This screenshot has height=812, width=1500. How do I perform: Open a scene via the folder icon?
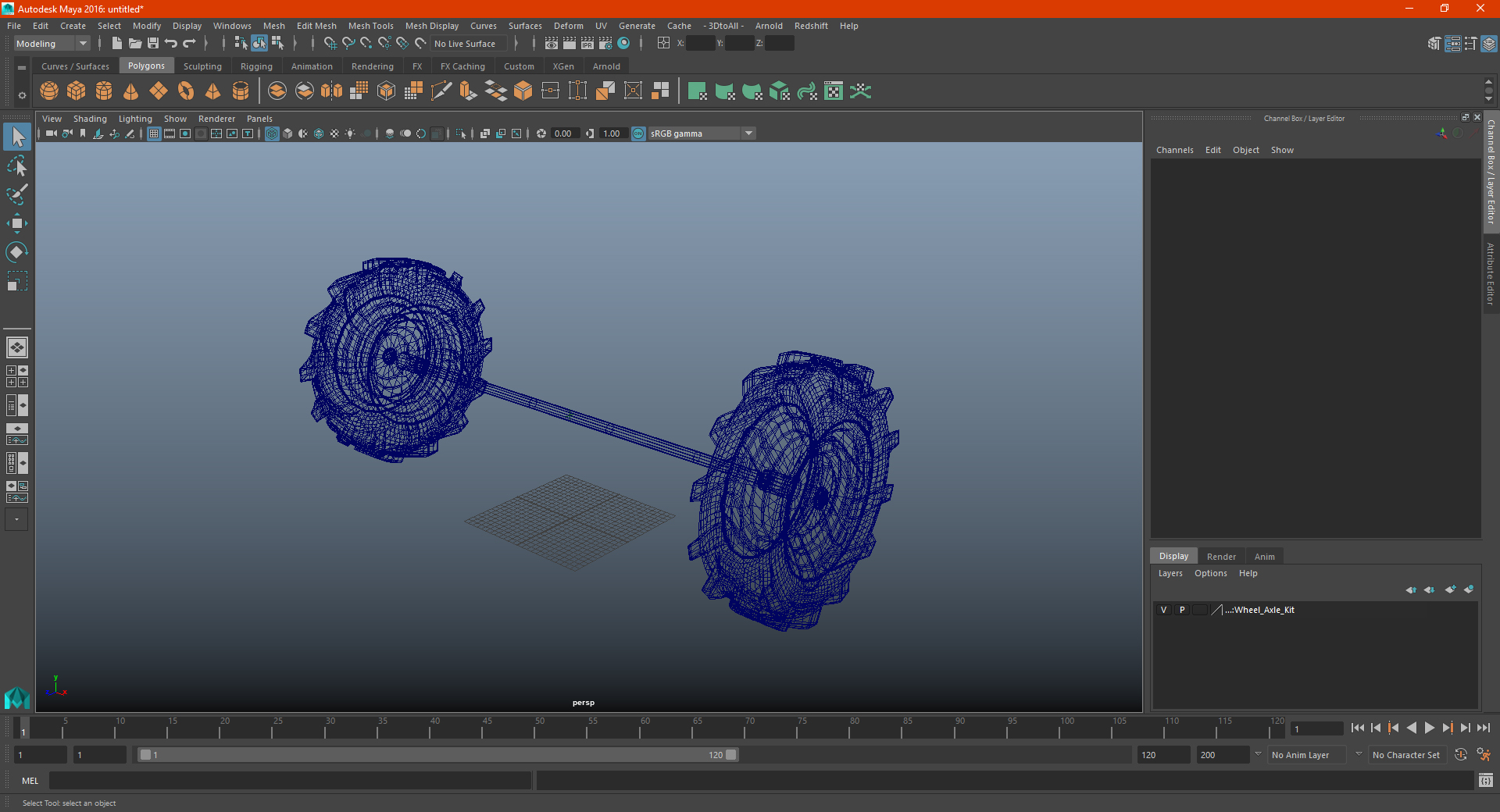pos(134,44)
